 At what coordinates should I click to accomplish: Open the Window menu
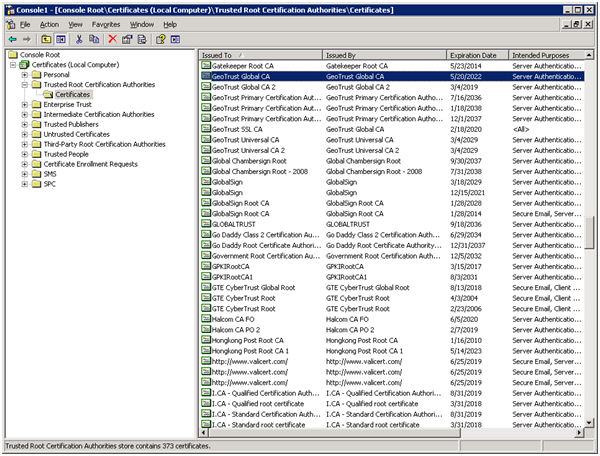pos(142,24)
